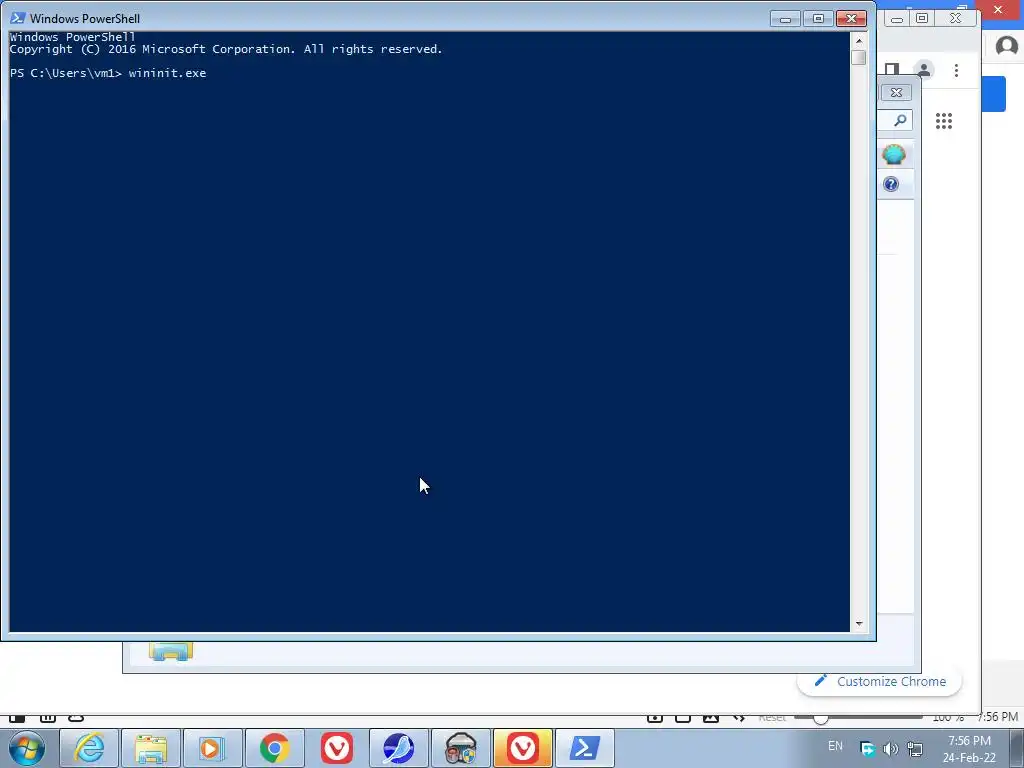1024x768 pixels.
Task: Open the Google apps grid
Action: pos(944,121)
